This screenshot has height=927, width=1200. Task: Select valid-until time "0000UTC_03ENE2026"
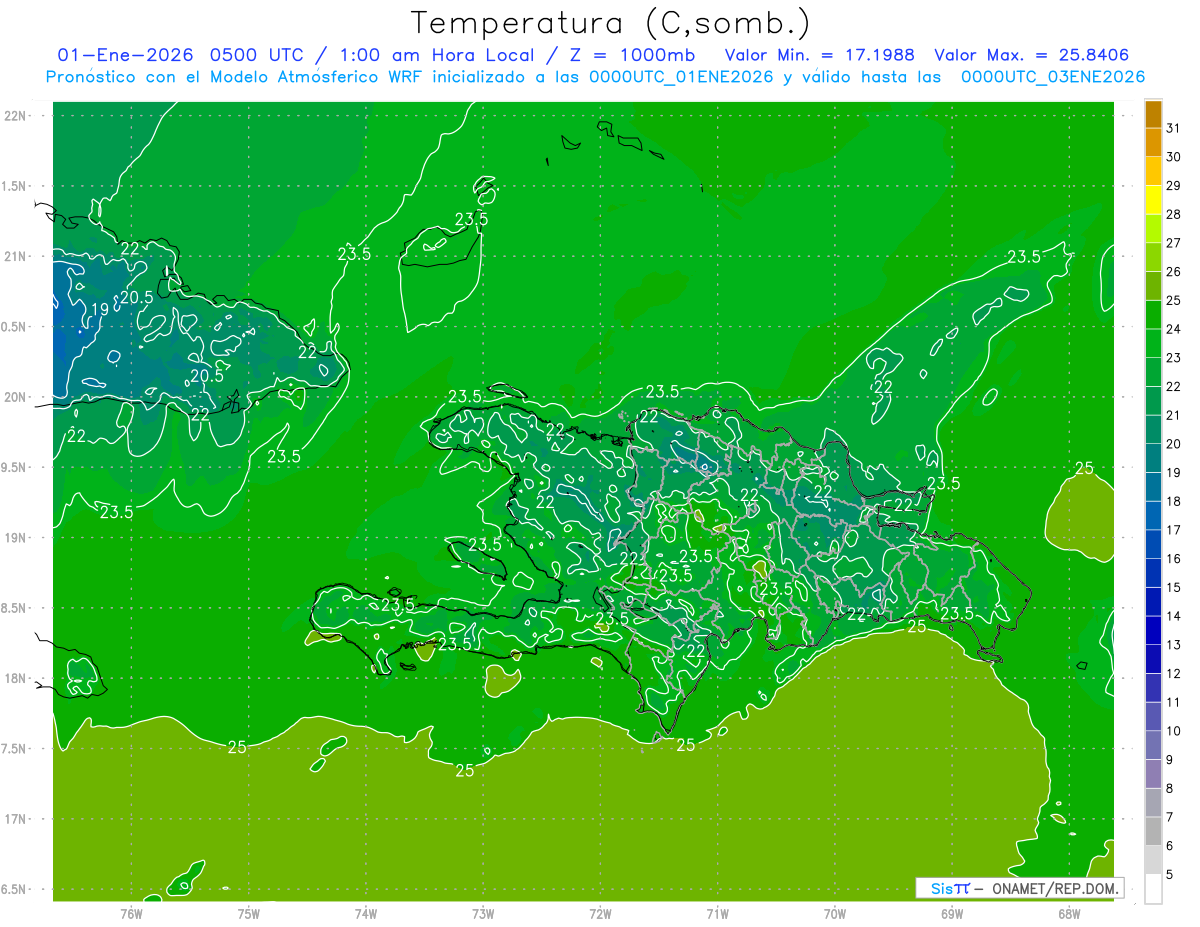[1053, 77]
